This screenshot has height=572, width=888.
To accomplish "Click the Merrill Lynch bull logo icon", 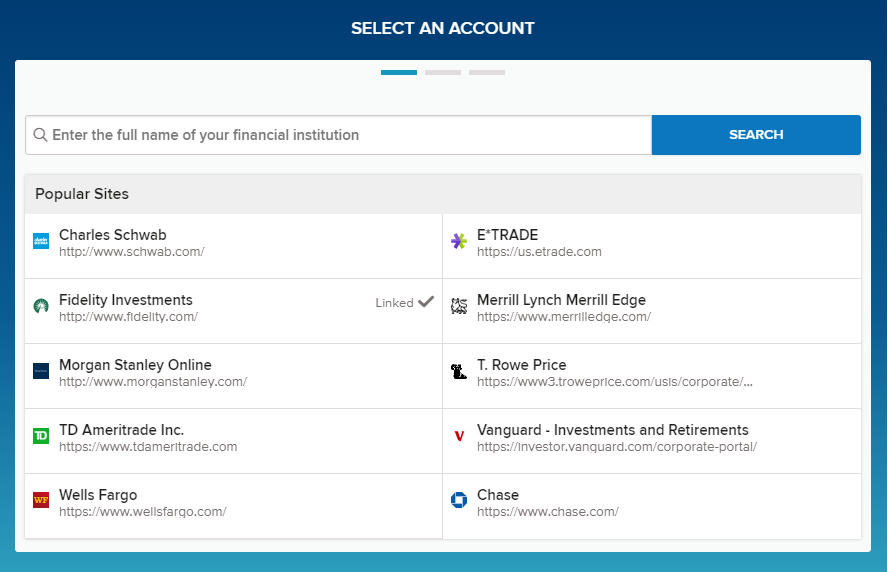I will click(x=459, y=306).
